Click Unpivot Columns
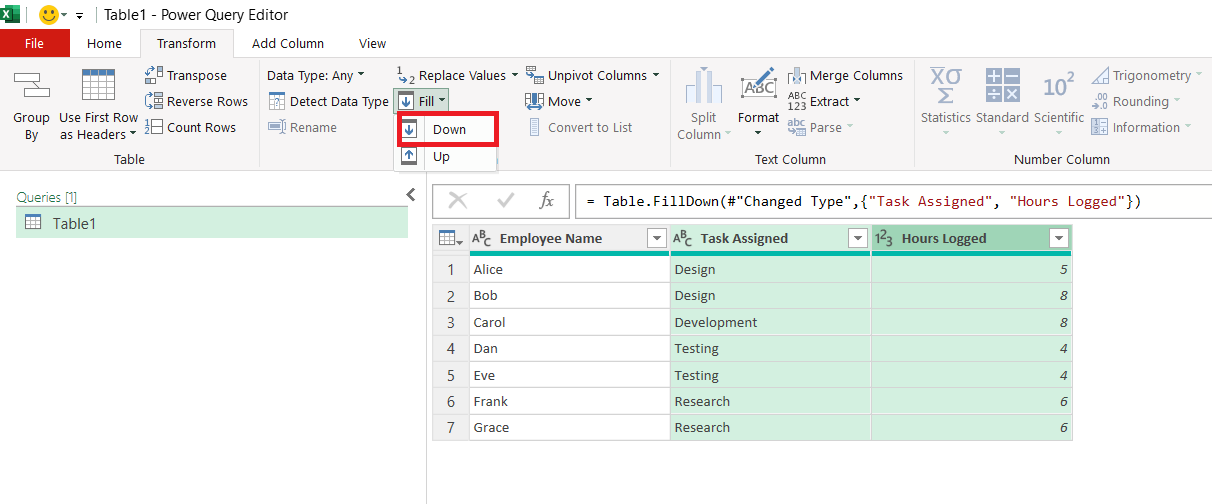The image size is (1212, 504). tap(592, 75)
